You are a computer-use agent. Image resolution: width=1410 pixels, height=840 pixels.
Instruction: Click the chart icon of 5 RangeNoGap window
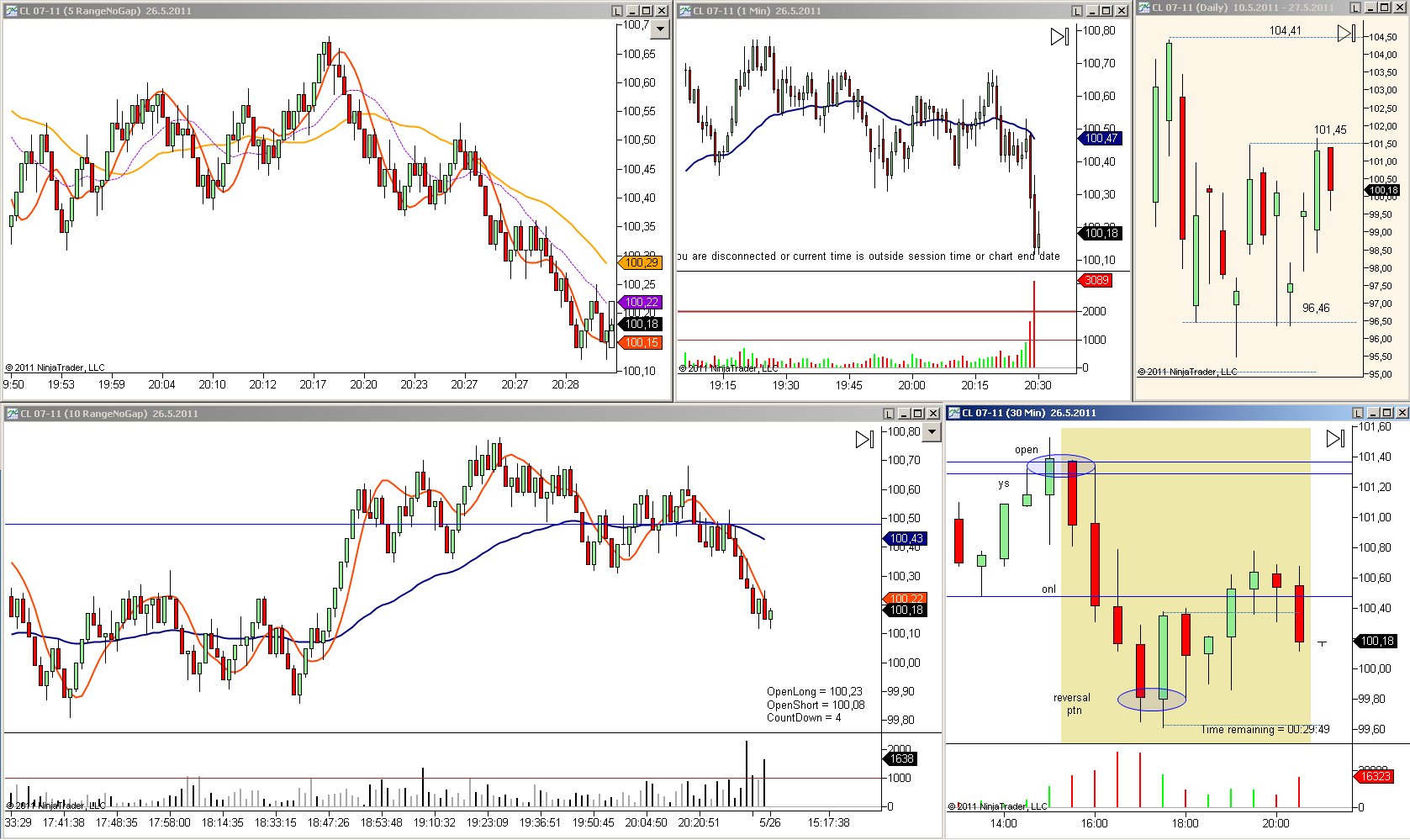click(x=11, y=11)
